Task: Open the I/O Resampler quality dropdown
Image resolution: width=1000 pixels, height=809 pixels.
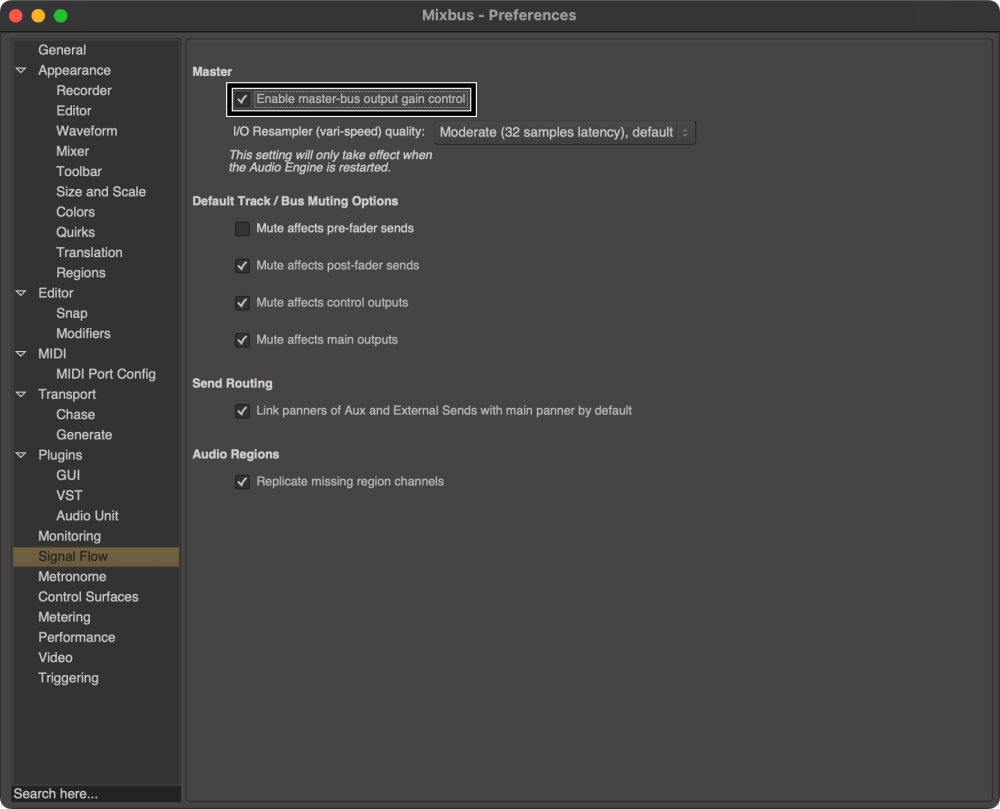Action: click(x=564, y=131)
